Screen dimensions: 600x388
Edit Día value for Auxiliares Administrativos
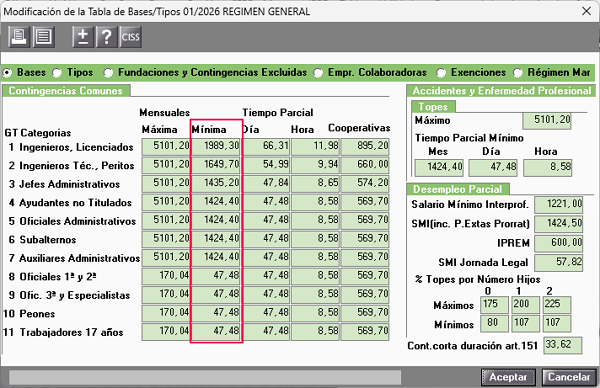click(266, 258)
